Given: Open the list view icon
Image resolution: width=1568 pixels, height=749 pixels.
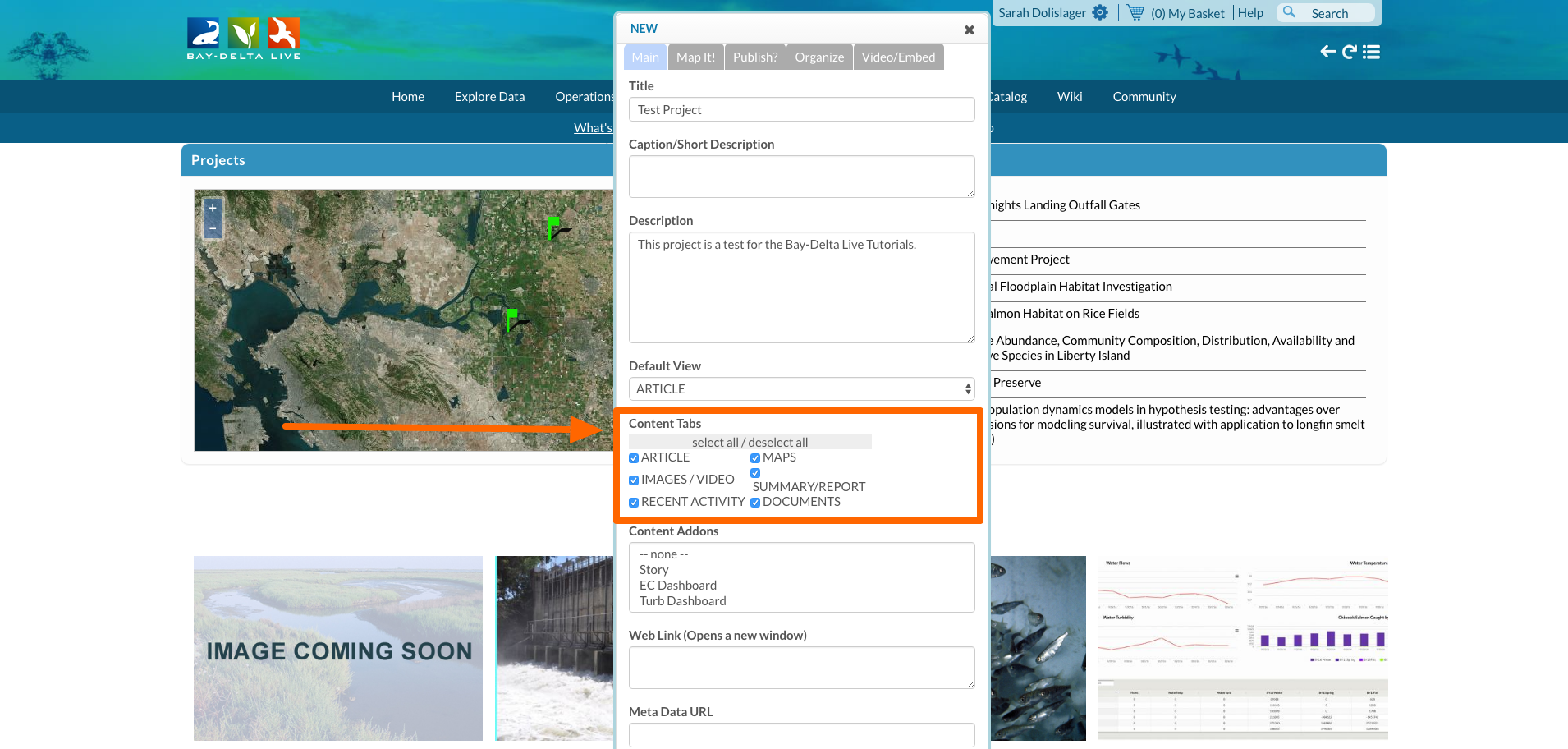Looking at the screenshot, I should 1371,52.
